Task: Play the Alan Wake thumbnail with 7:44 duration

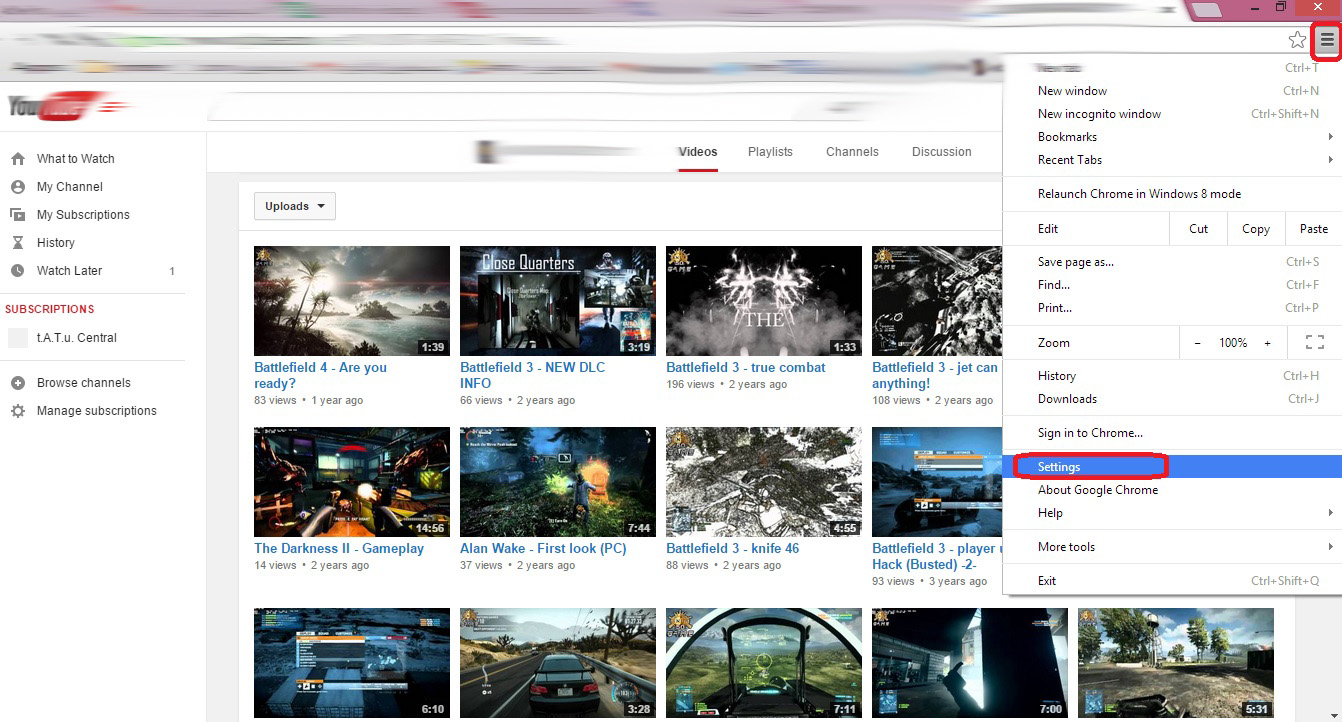Action: click(x=558, y=482)
